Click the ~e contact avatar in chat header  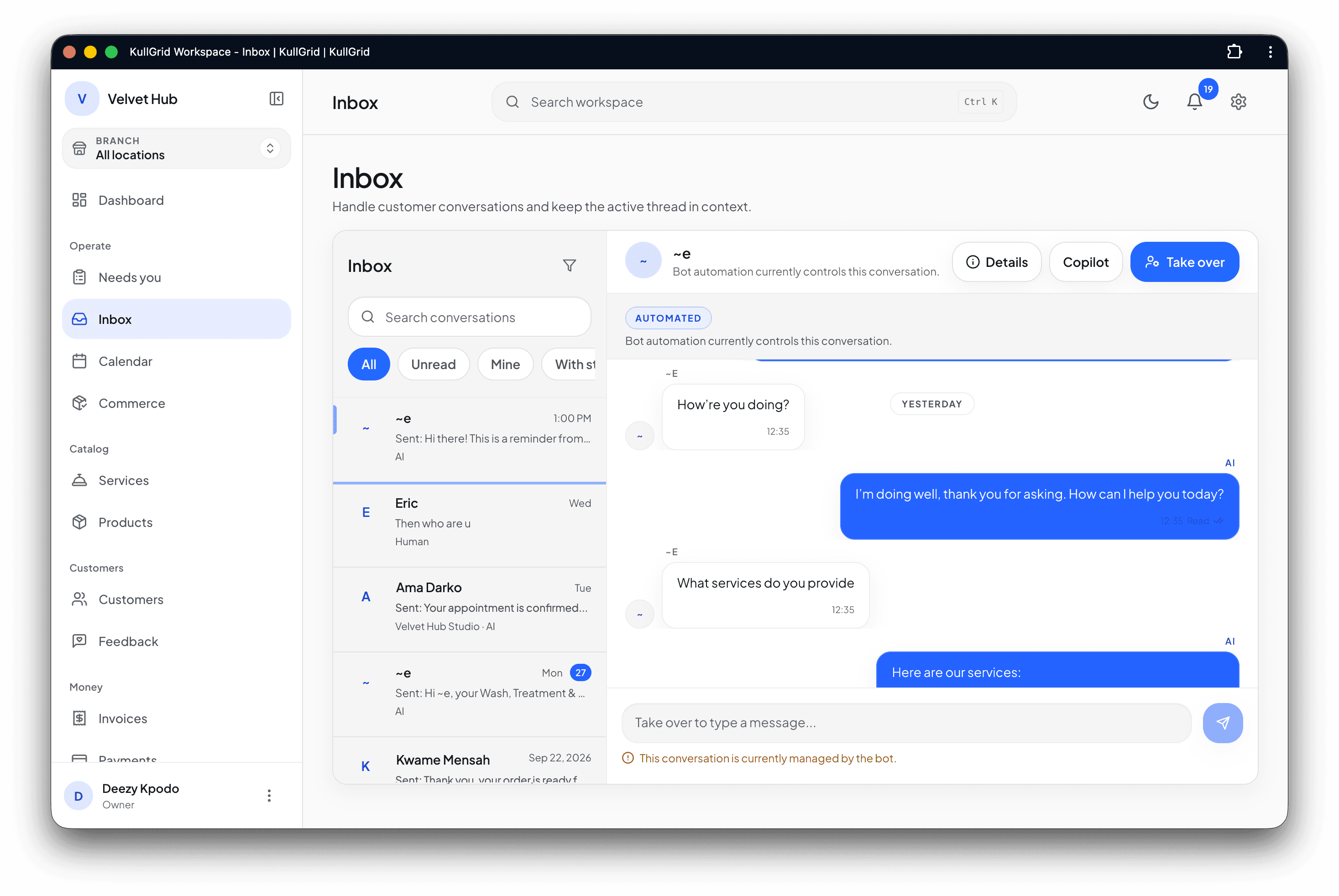coord(643,260)
